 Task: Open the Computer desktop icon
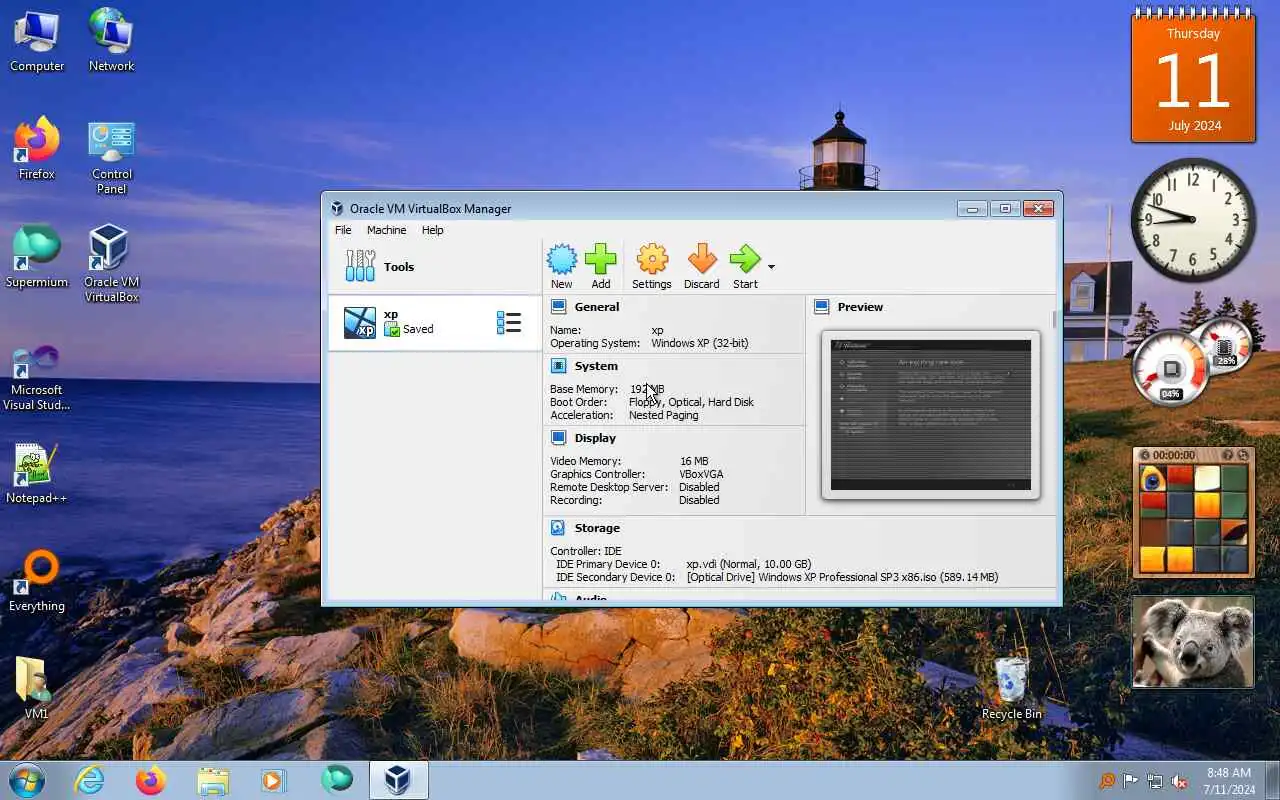[x=37, y=41]
